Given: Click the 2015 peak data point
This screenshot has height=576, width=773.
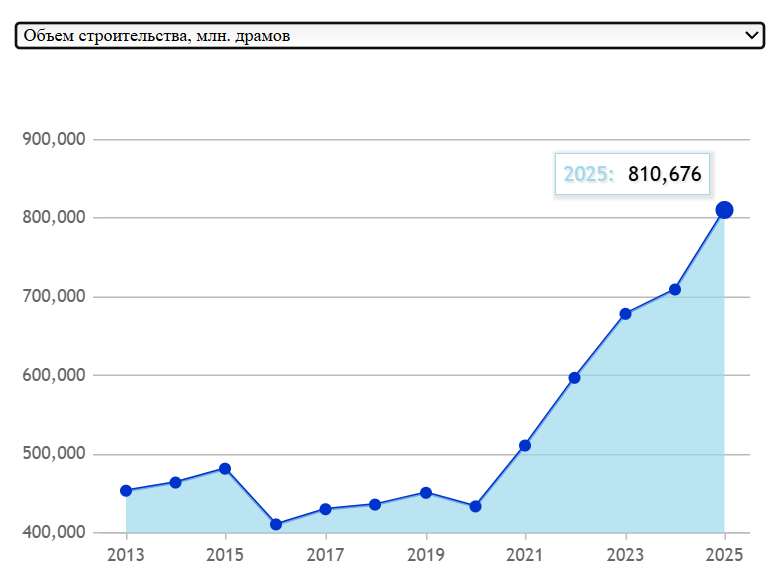Looking at the screenshot, I should 225,469.
